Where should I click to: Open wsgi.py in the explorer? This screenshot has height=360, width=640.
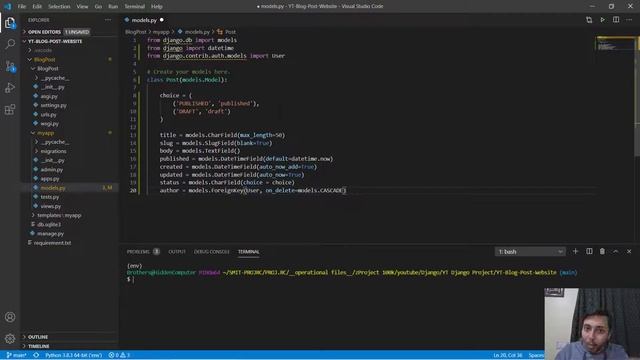(49, 124)
